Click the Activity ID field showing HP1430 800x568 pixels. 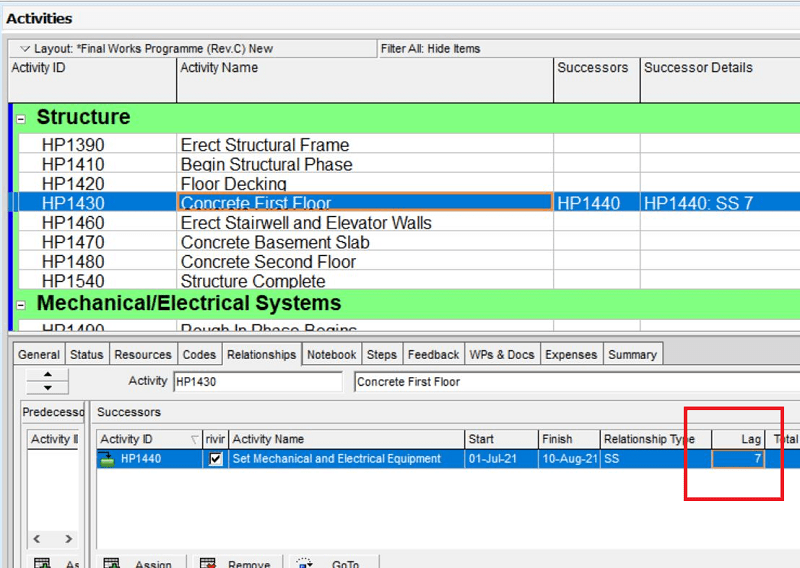coord(258,382)
